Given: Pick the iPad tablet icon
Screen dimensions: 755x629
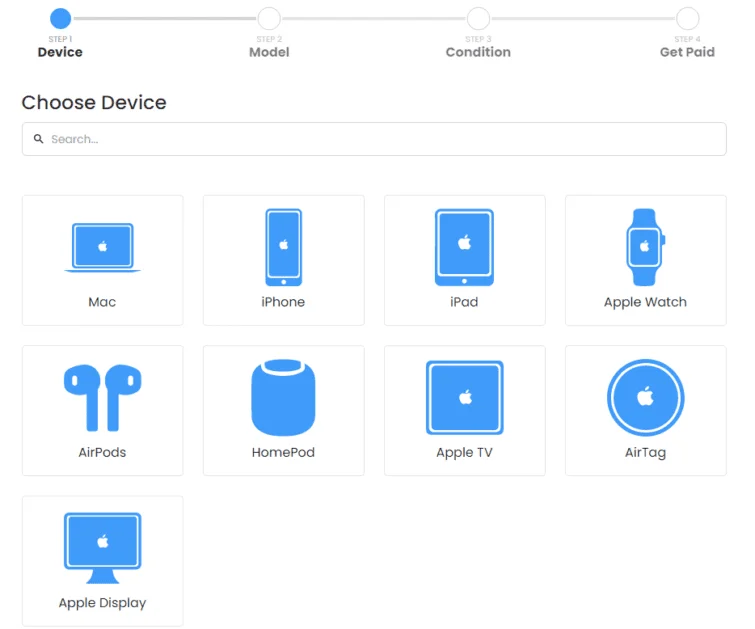Looking at the screenshot, I should coord(464,247).
